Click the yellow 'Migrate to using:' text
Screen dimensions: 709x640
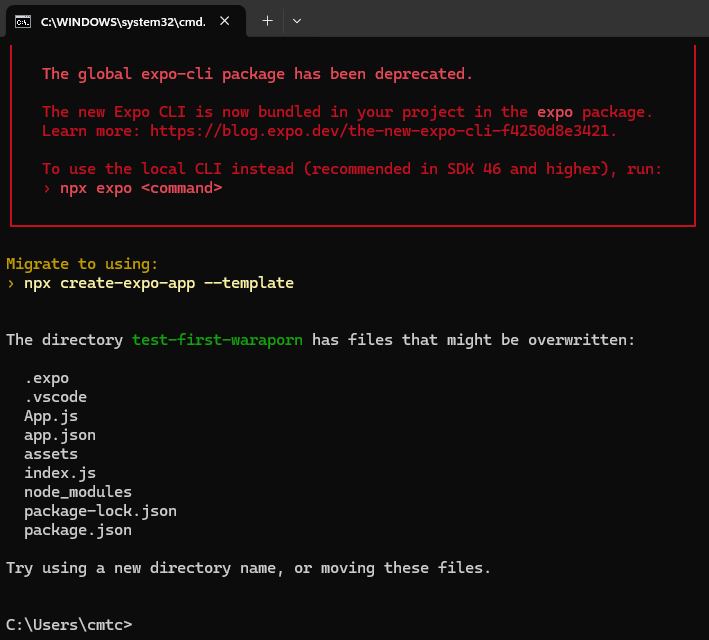tap(82, 264)
